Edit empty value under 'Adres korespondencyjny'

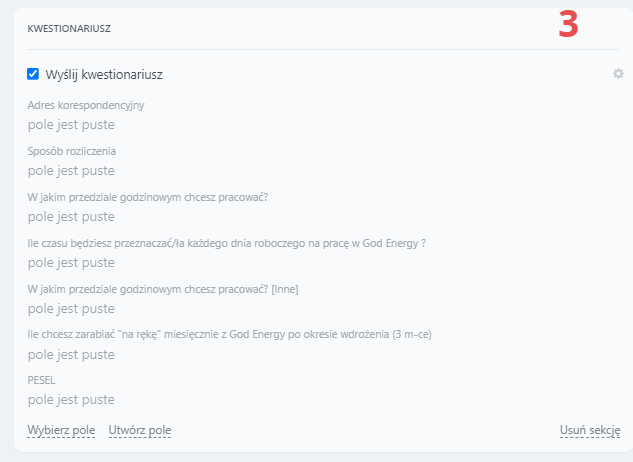(71, 125)
